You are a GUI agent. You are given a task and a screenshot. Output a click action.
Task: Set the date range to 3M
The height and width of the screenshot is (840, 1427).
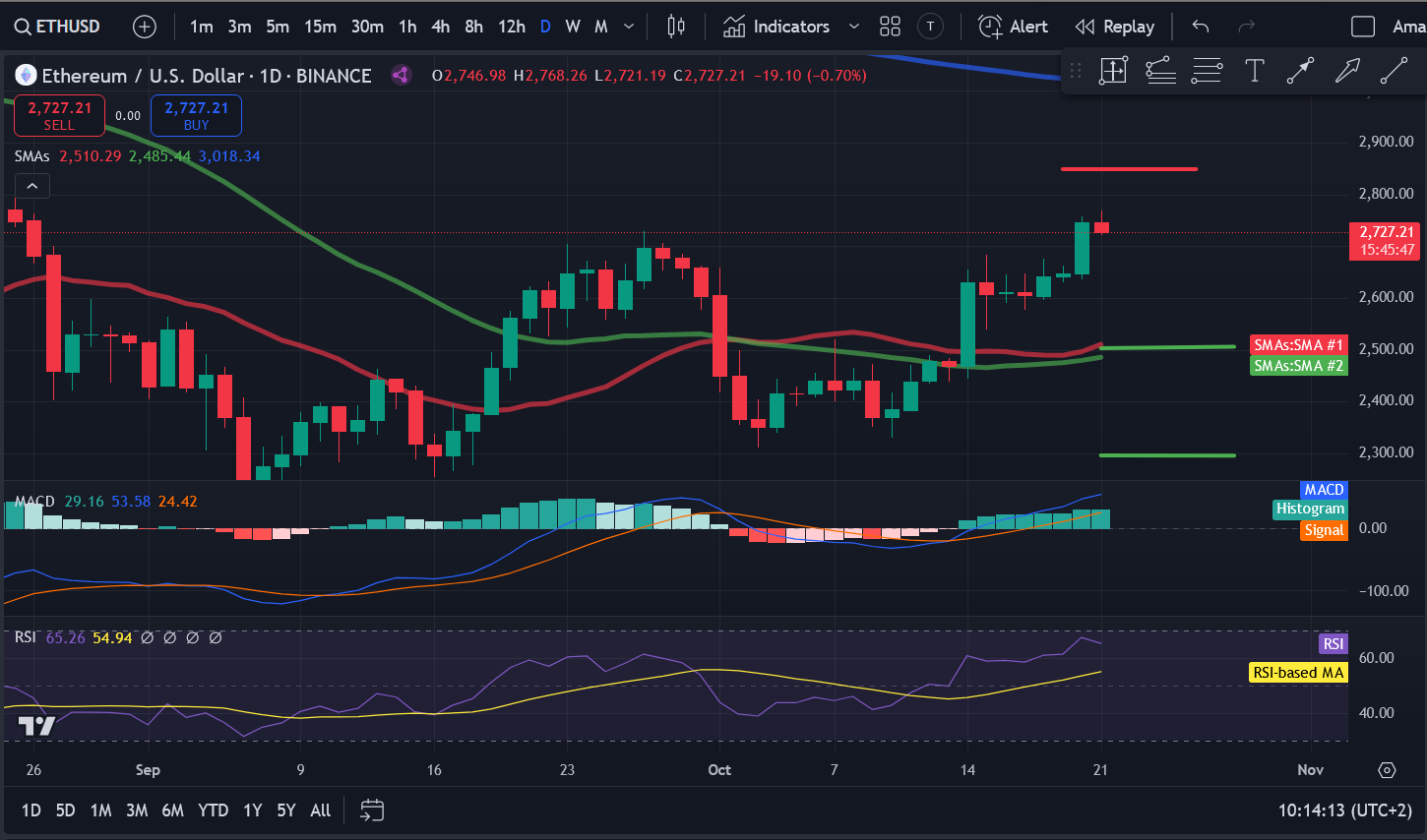pyautogui.click(x=137, y=810)
